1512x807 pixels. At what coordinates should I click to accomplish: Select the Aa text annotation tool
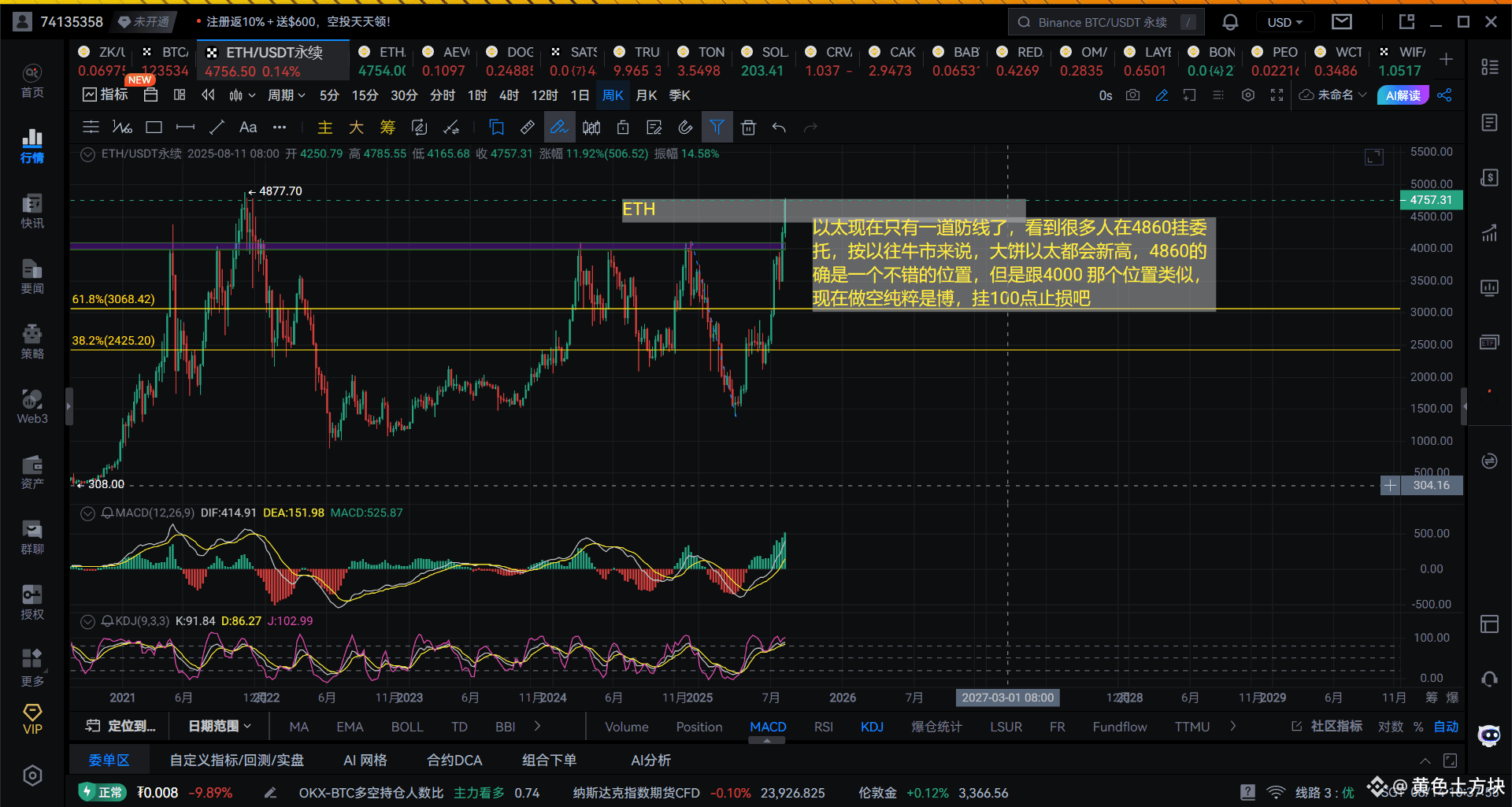pos(248,127)
